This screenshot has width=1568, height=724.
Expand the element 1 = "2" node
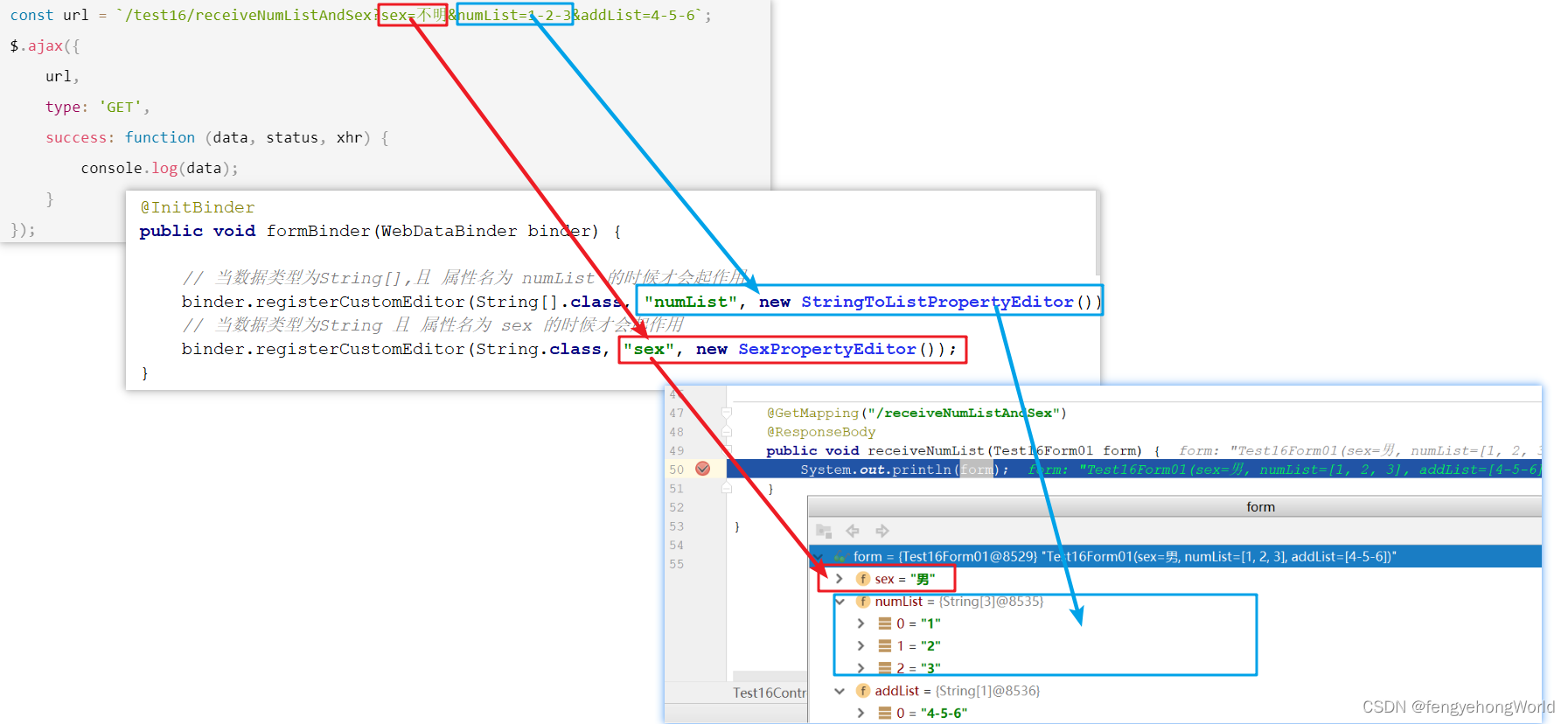click(861, 645)
